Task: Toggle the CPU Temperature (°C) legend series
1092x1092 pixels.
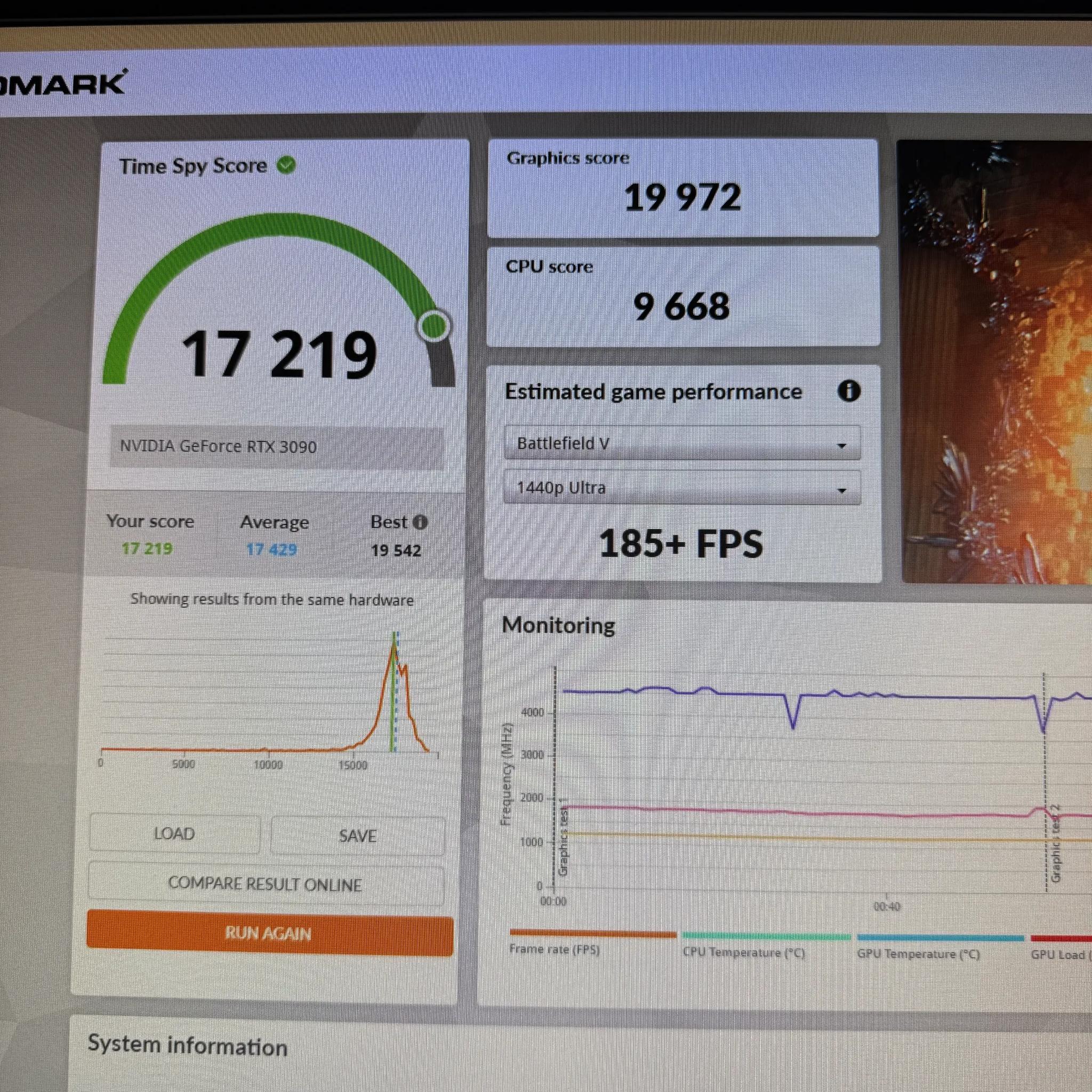Action: (766, 945)
